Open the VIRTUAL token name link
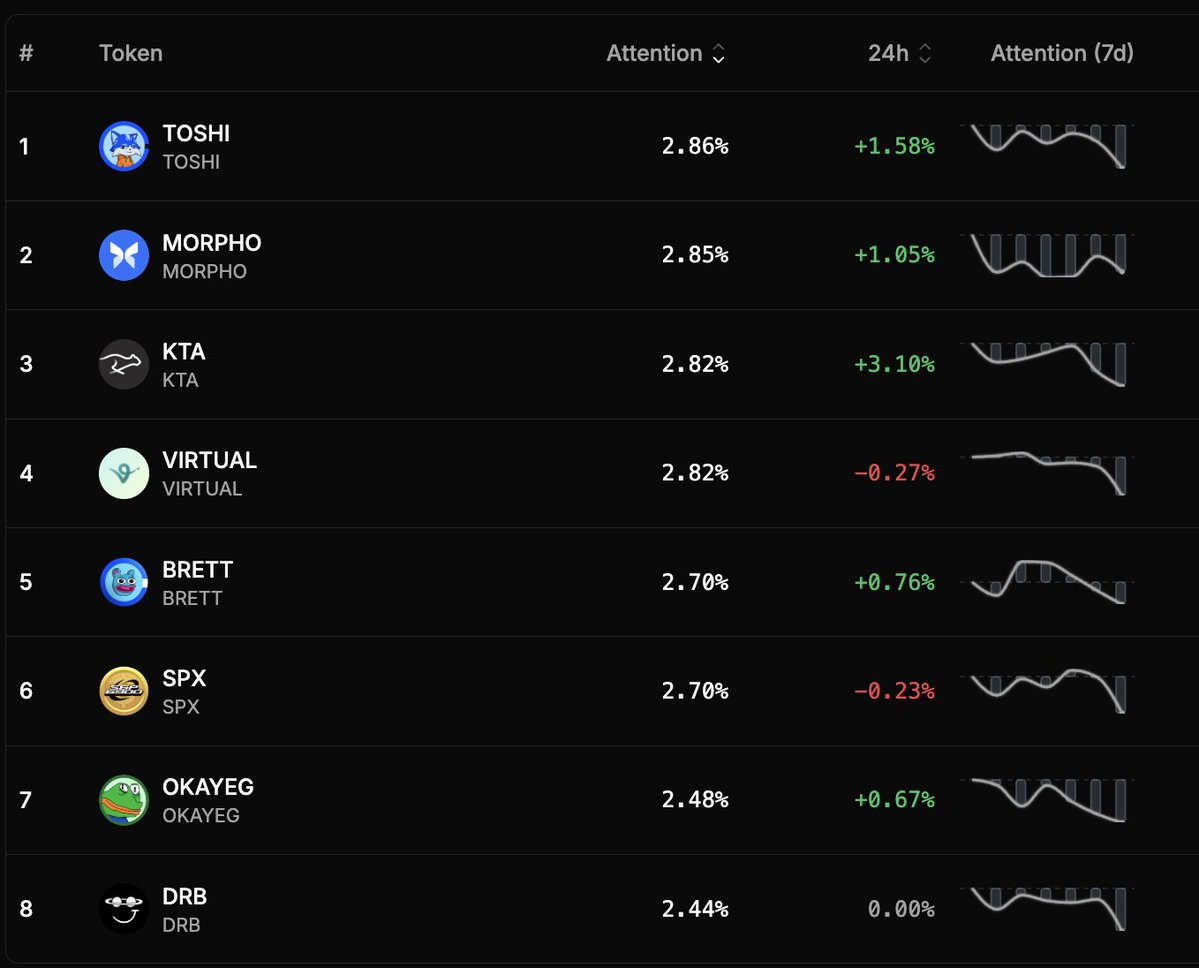The width and height of the screenshot is (1199, 968). point(210,461)
